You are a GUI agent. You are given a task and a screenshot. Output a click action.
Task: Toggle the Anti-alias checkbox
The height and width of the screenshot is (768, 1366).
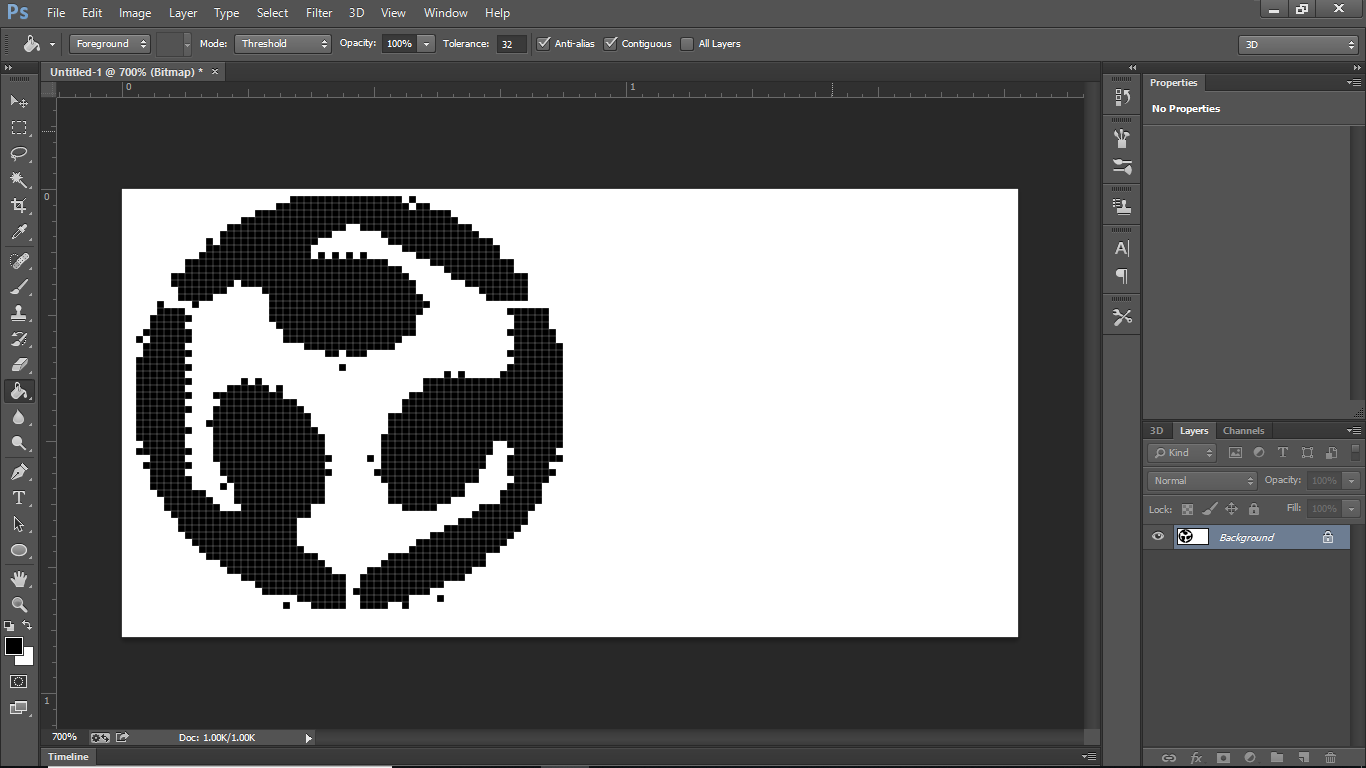(544, 44)
